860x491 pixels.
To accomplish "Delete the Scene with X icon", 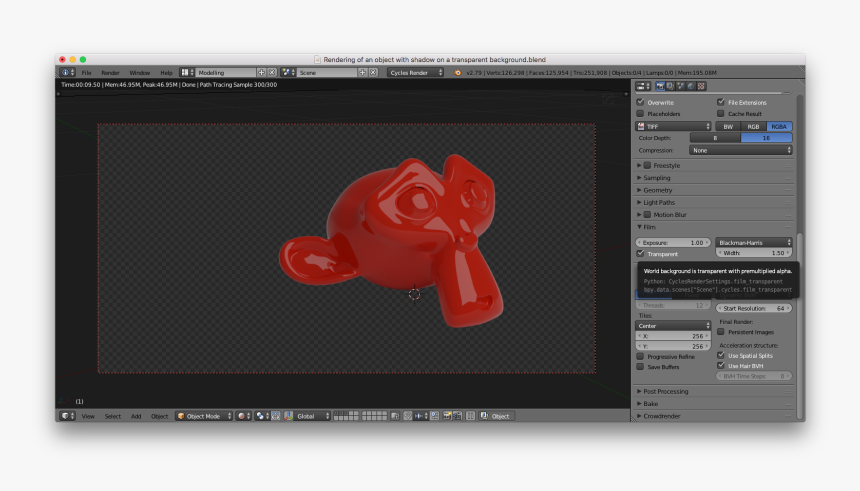I will 373,73.
